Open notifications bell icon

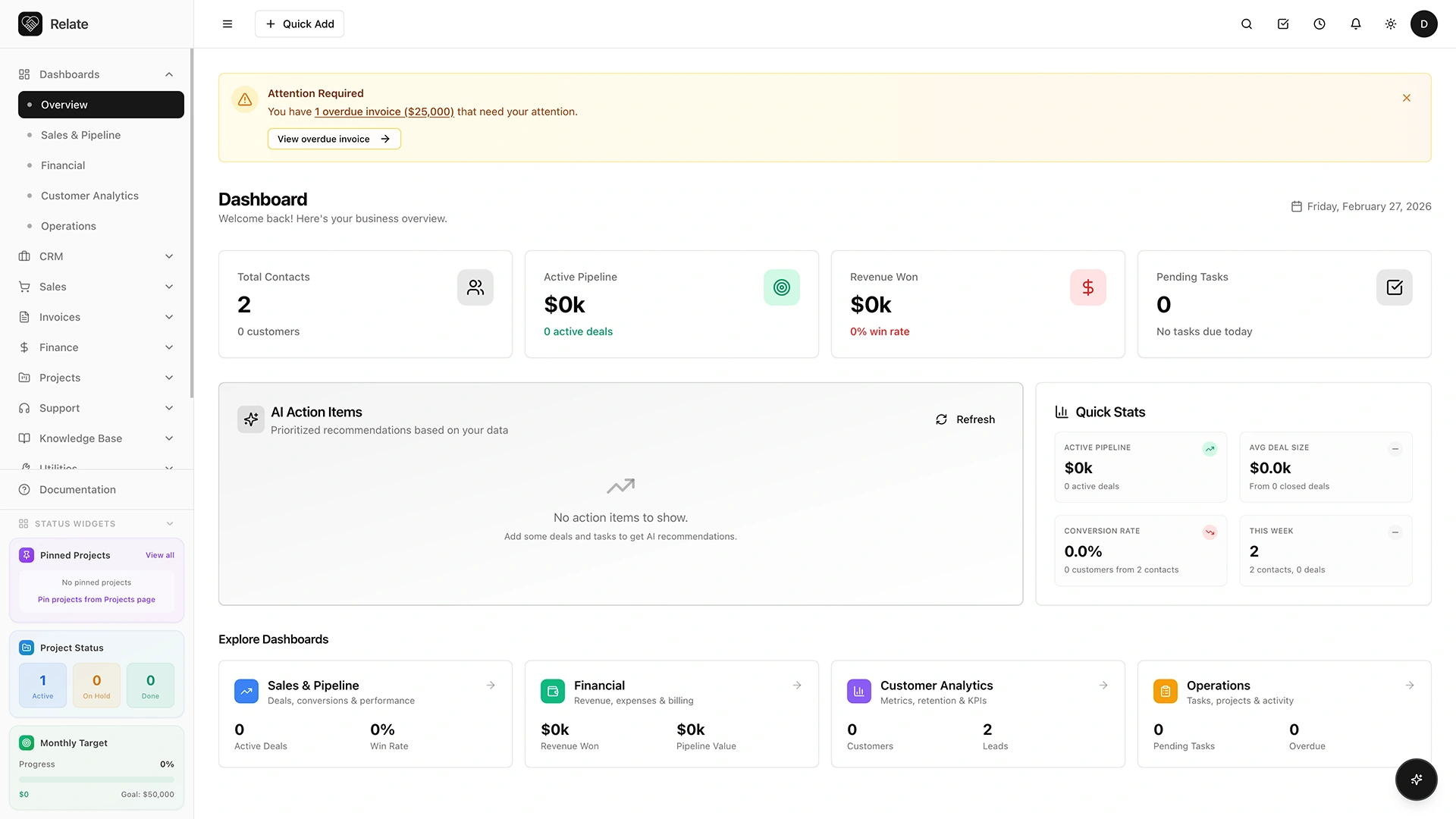pos(1356,24)
